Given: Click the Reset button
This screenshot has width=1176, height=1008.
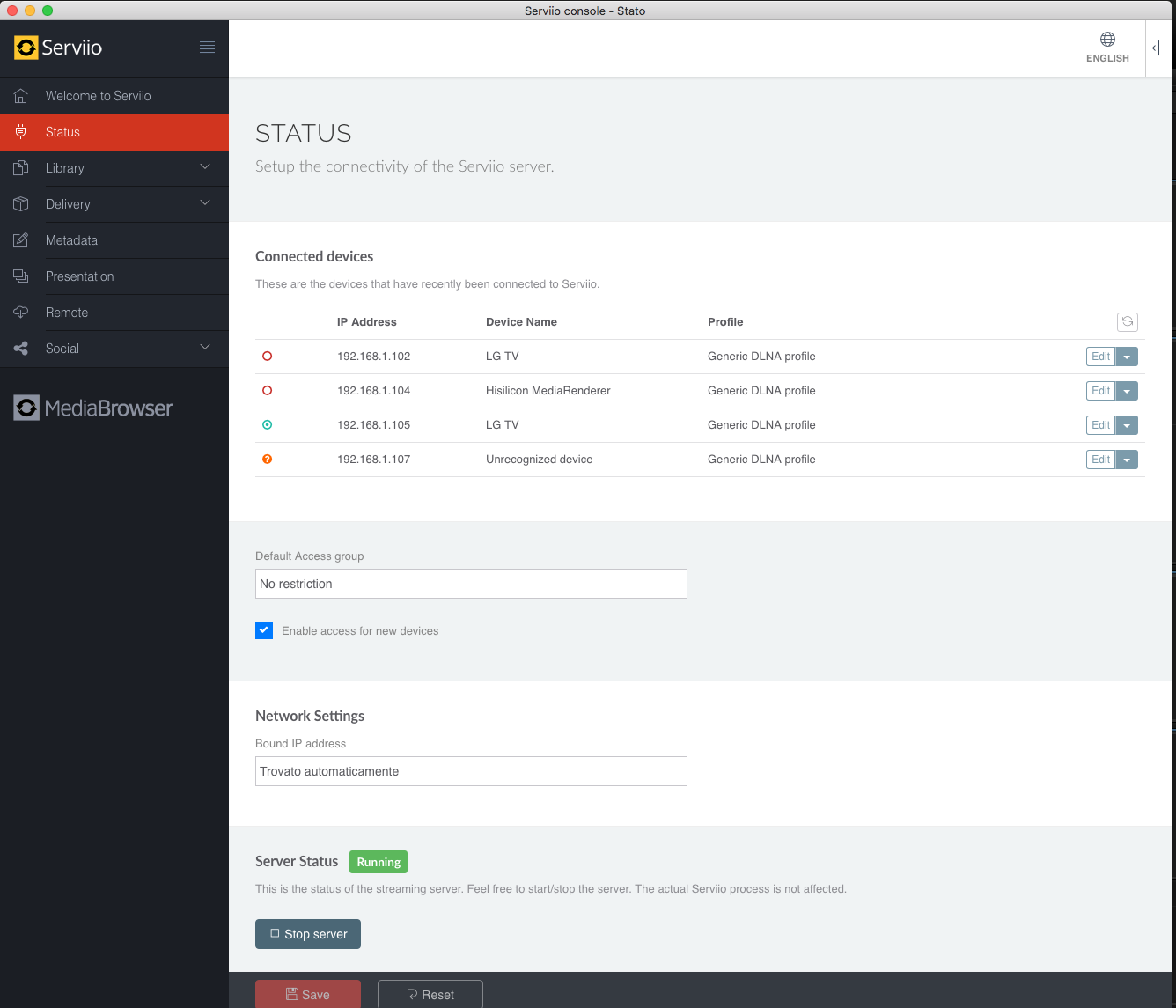Looking at the screenshot, I should 430,995.
